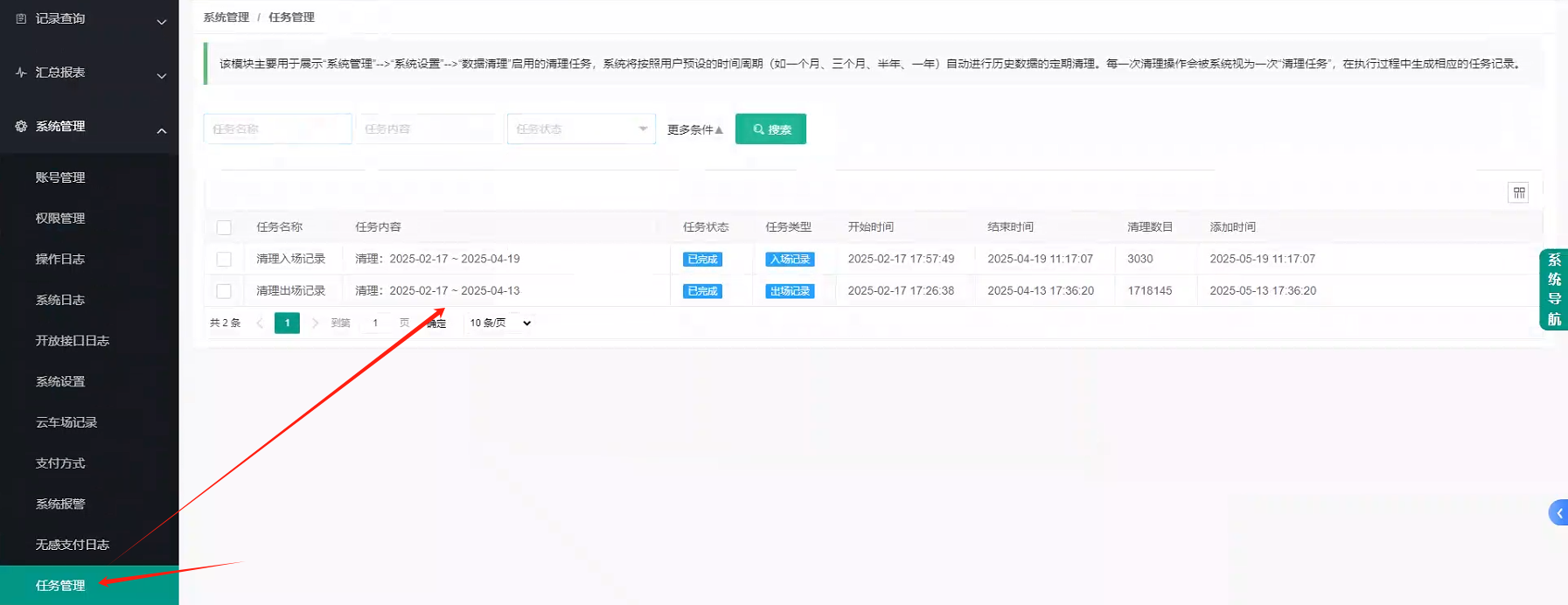Open the 10 条/页 page size dropdown
The width and height of the screenshot is (1568, 605).
click(500, 323)
